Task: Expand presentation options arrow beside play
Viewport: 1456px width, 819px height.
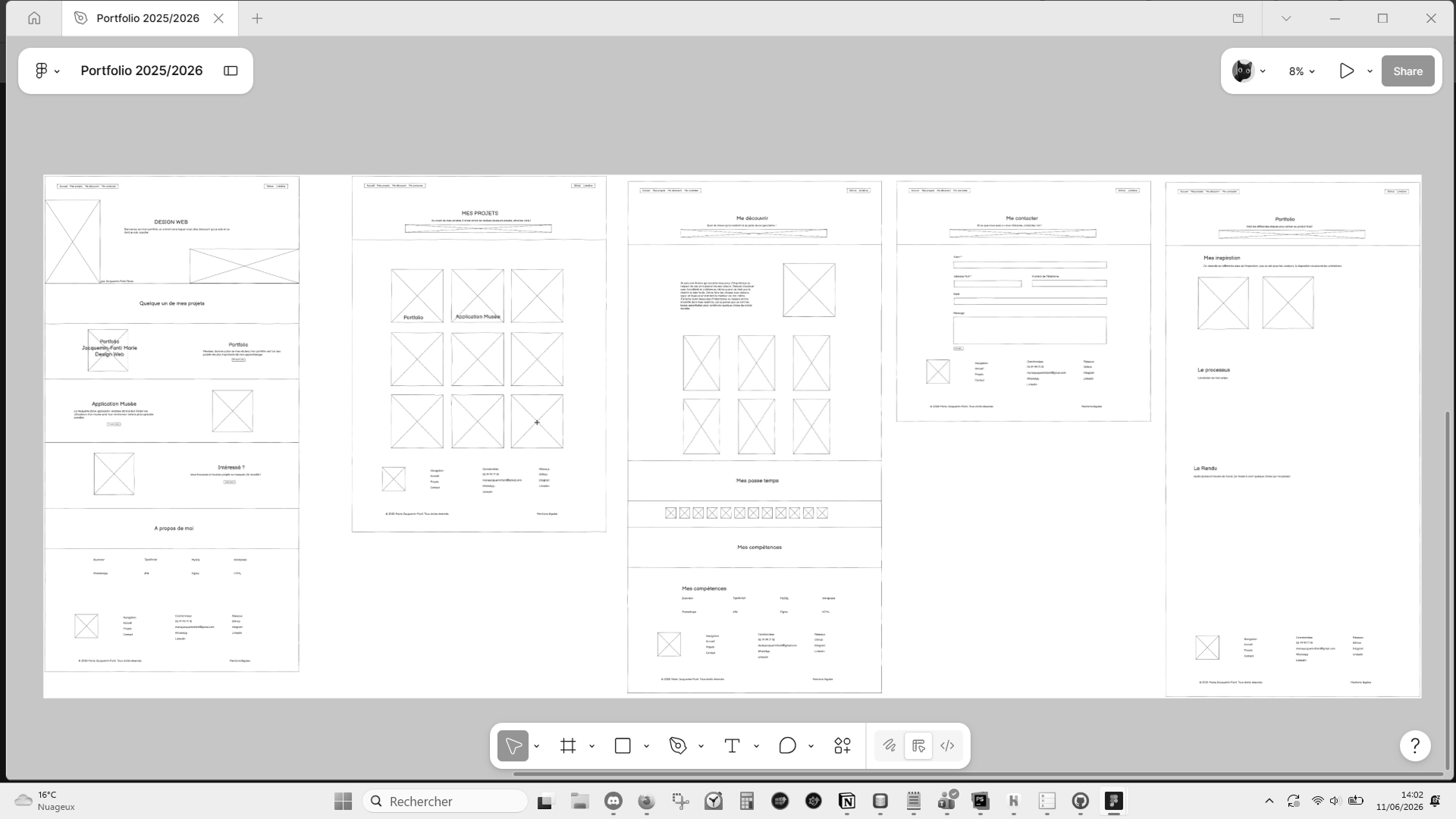Action: (x=1370, y=71)
